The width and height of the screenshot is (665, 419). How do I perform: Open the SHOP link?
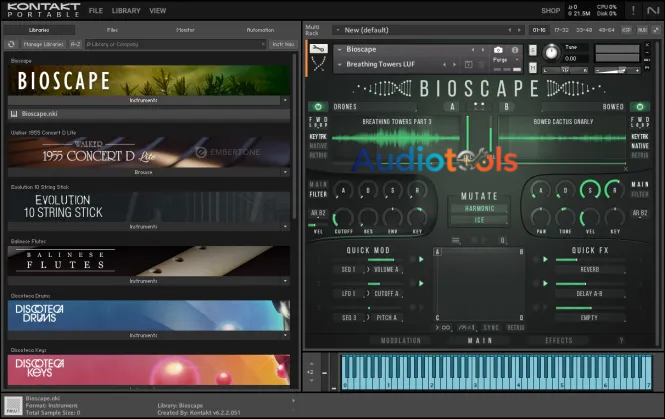coord(550,11)
